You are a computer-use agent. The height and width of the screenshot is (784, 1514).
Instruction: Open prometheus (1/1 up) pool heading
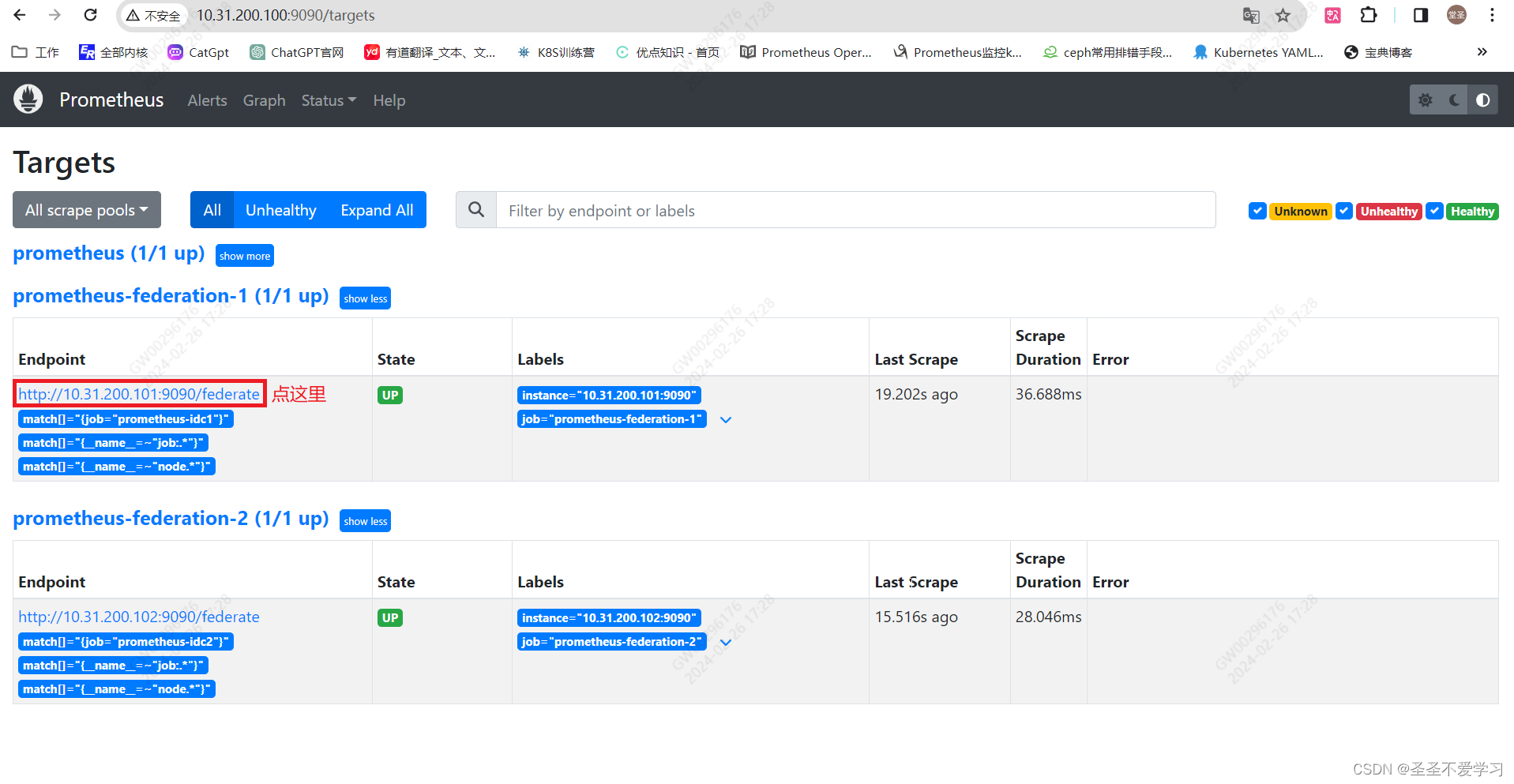(108, 253)
